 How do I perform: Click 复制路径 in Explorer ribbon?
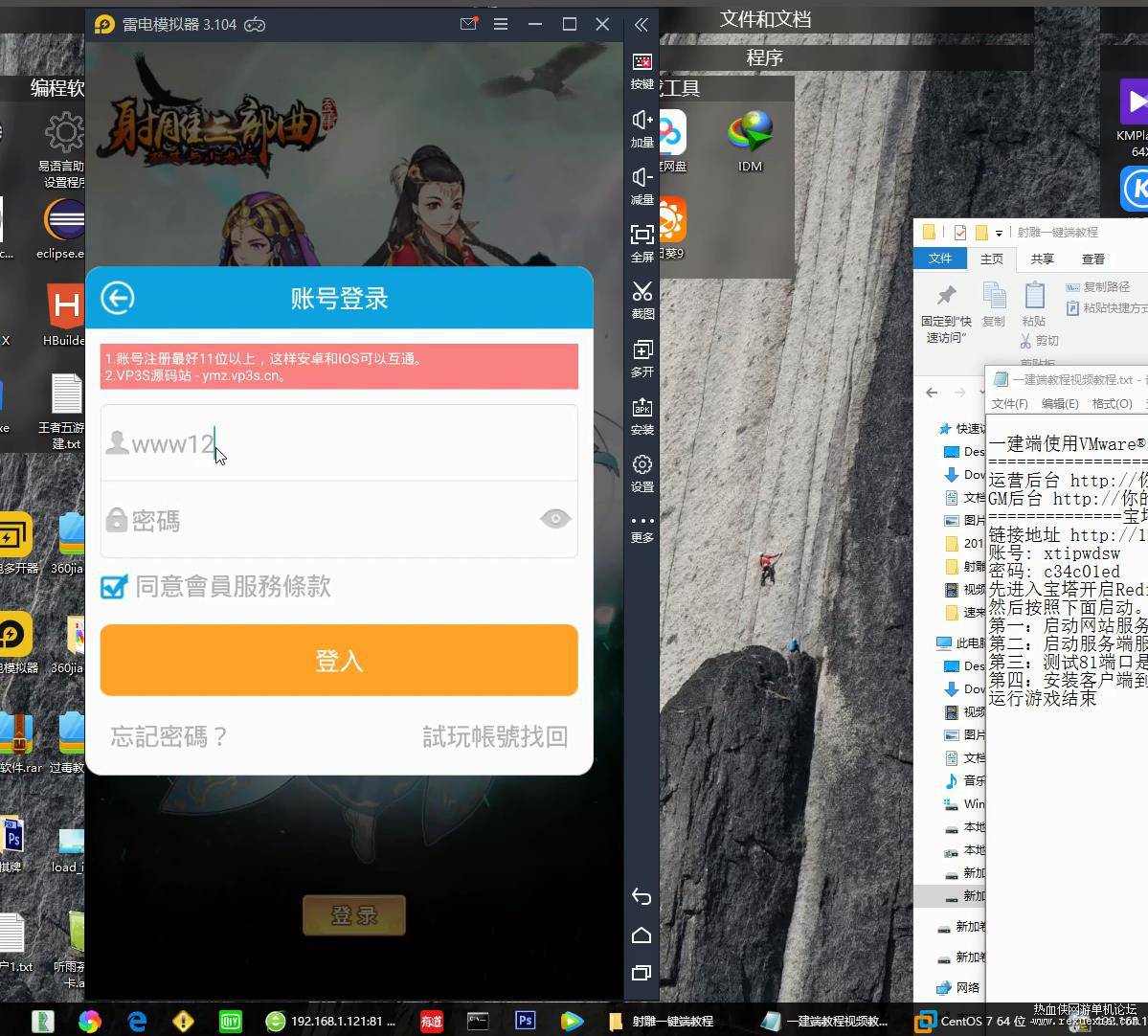pos(1098,287)
